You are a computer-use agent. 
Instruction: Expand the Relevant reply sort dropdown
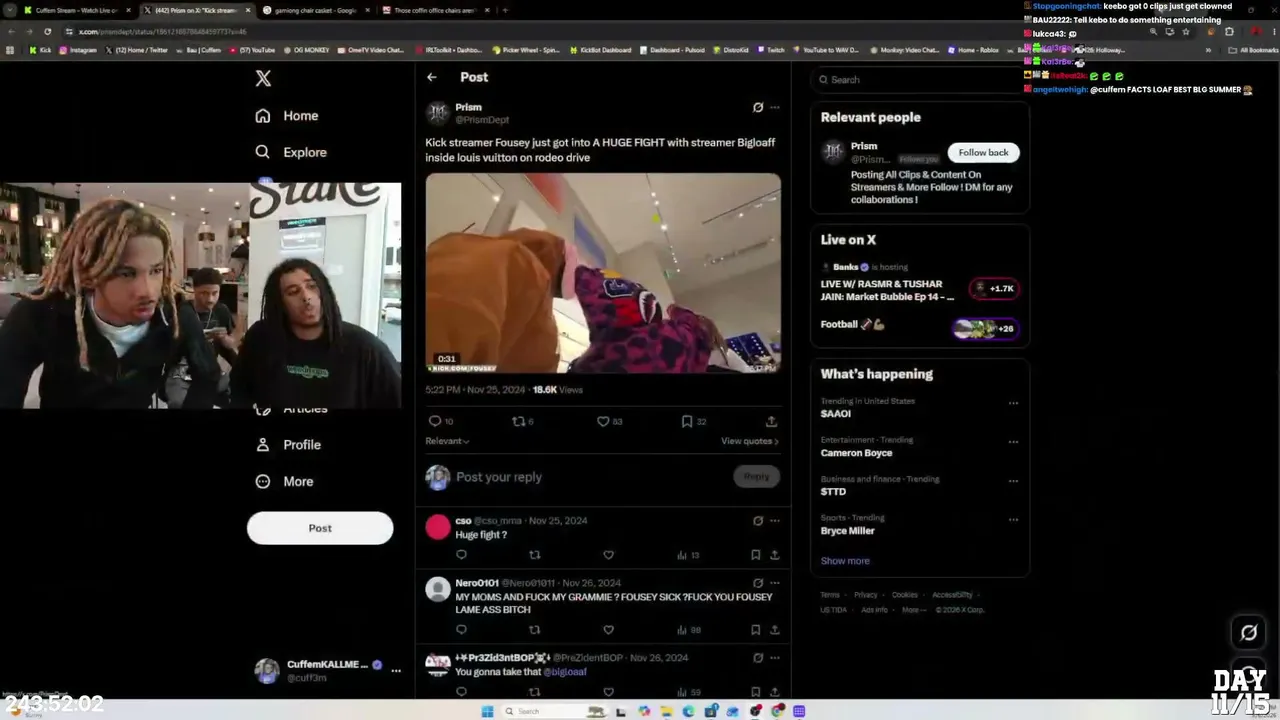447,441
